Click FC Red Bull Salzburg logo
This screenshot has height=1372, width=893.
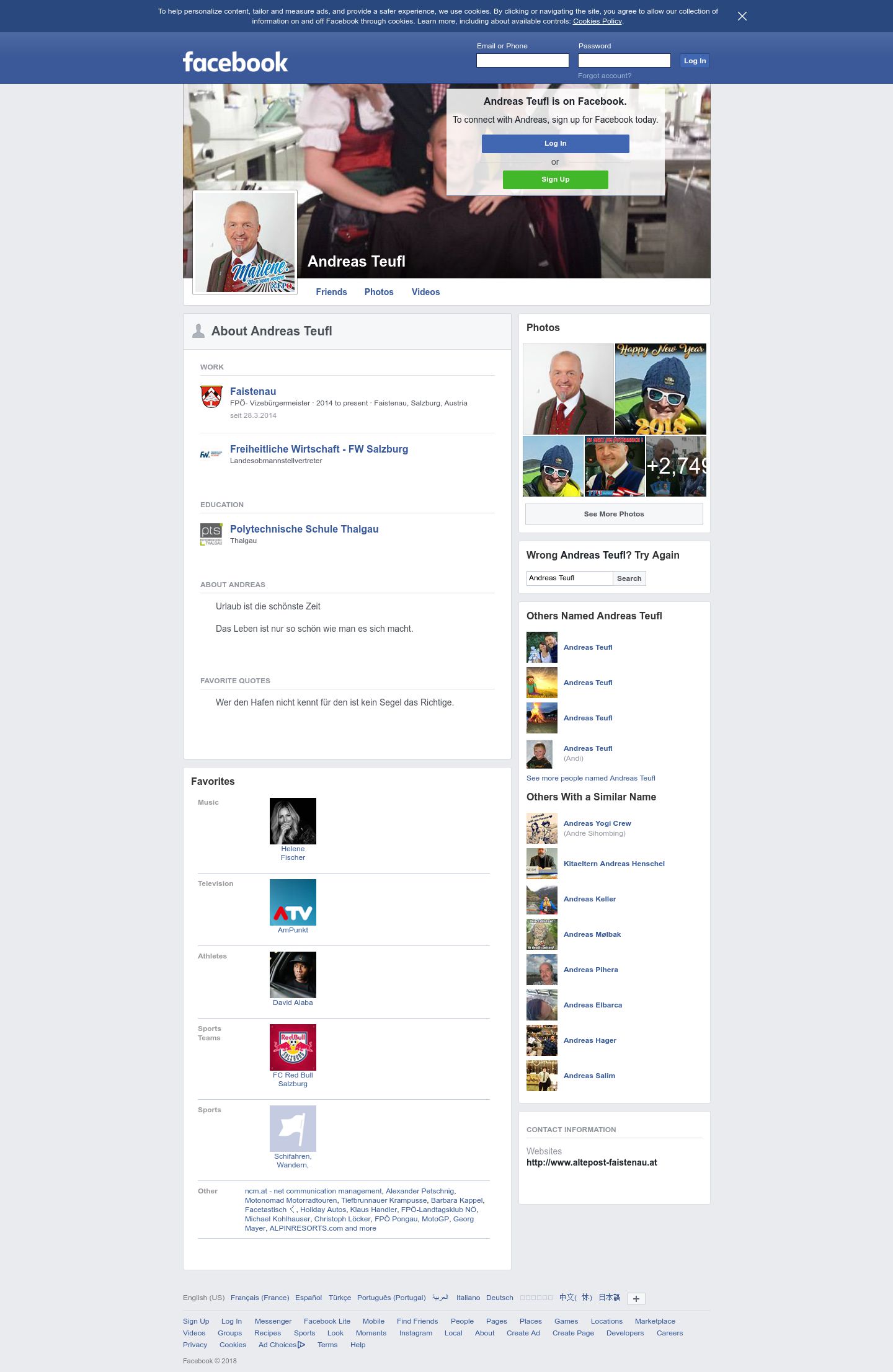point(293,1047)
